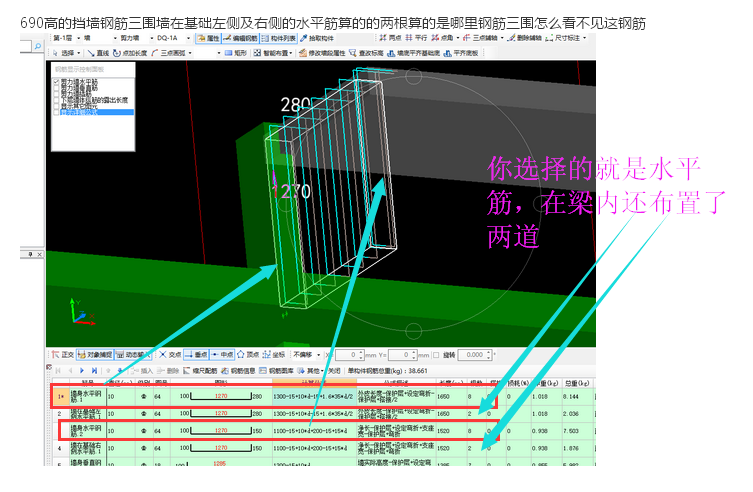Toggle 交点 intersection snap
The height and width of the screenshot is (492, 753).
coord(170,355)
